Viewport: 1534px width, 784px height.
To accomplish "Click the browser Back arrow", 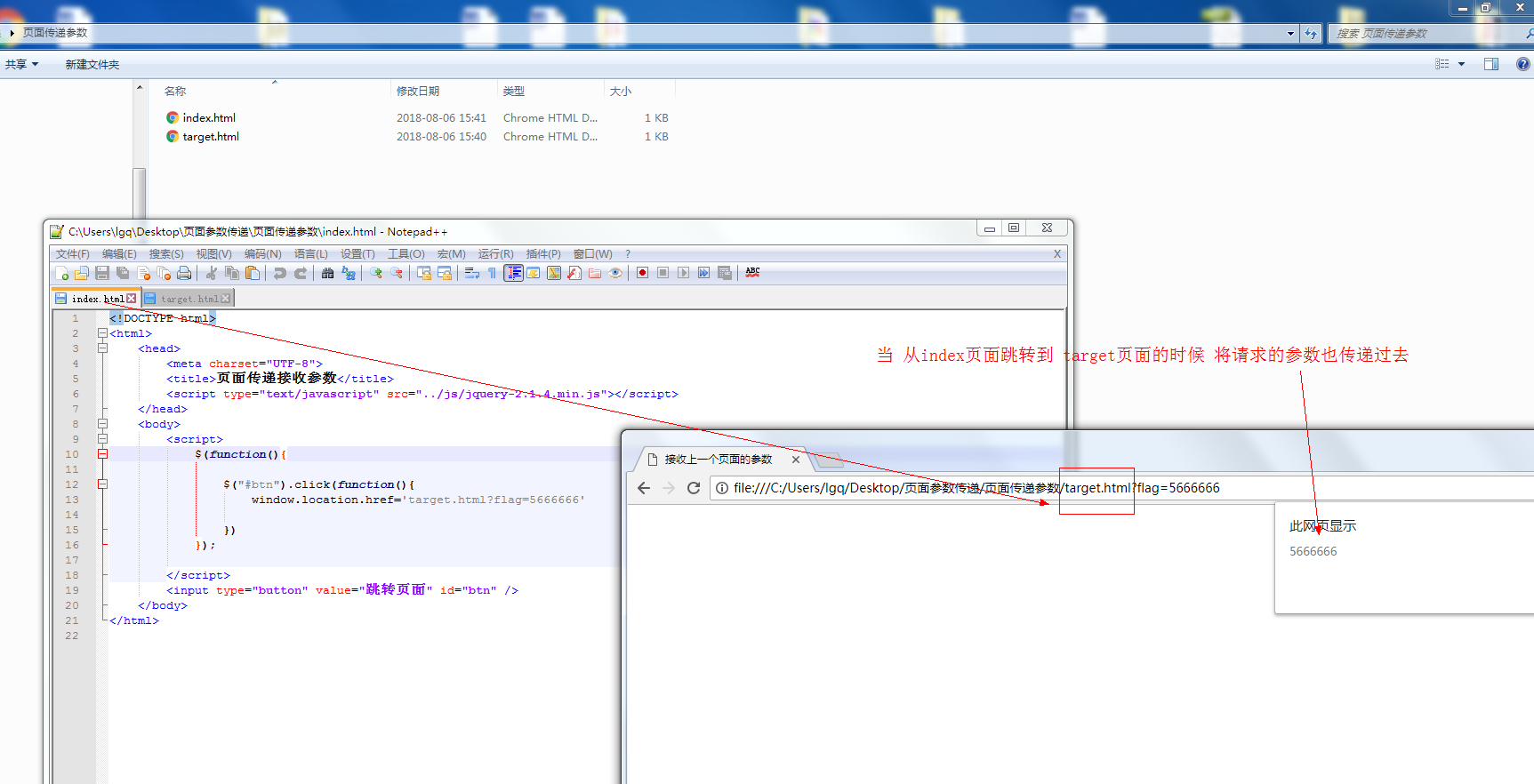I will [644, 488].
